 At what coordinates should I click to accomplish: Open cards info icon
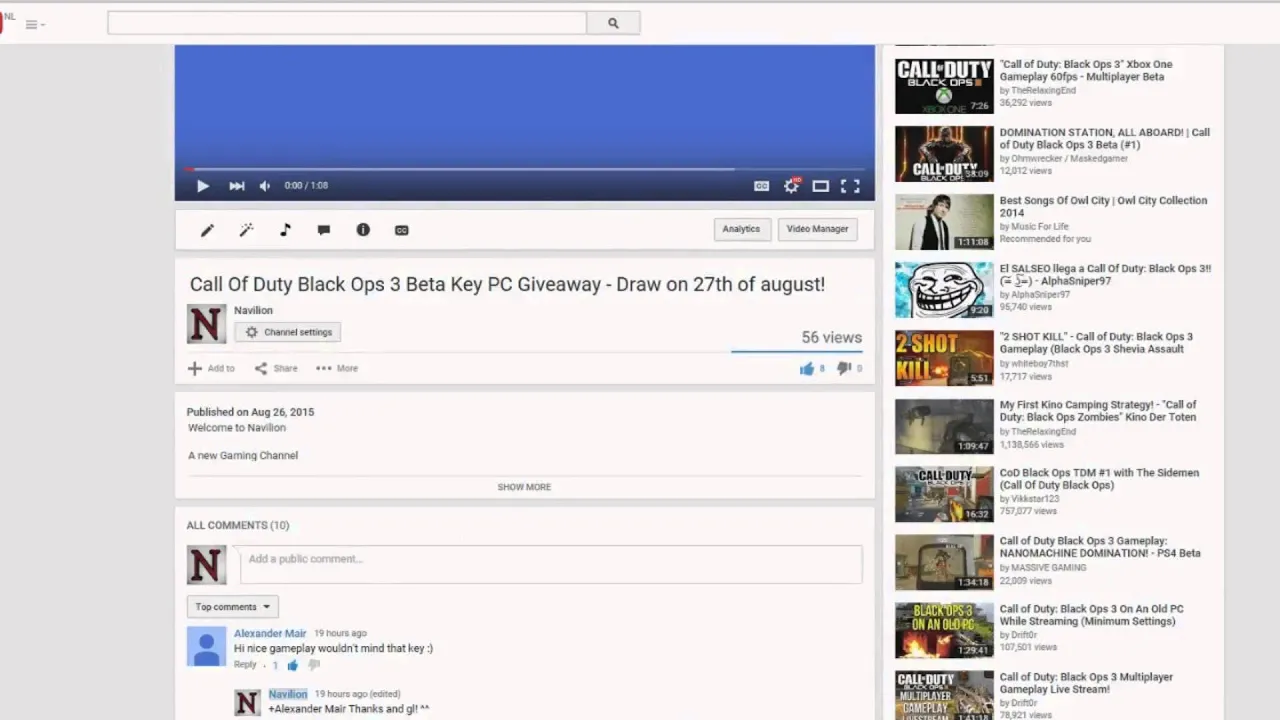point(363,230)
